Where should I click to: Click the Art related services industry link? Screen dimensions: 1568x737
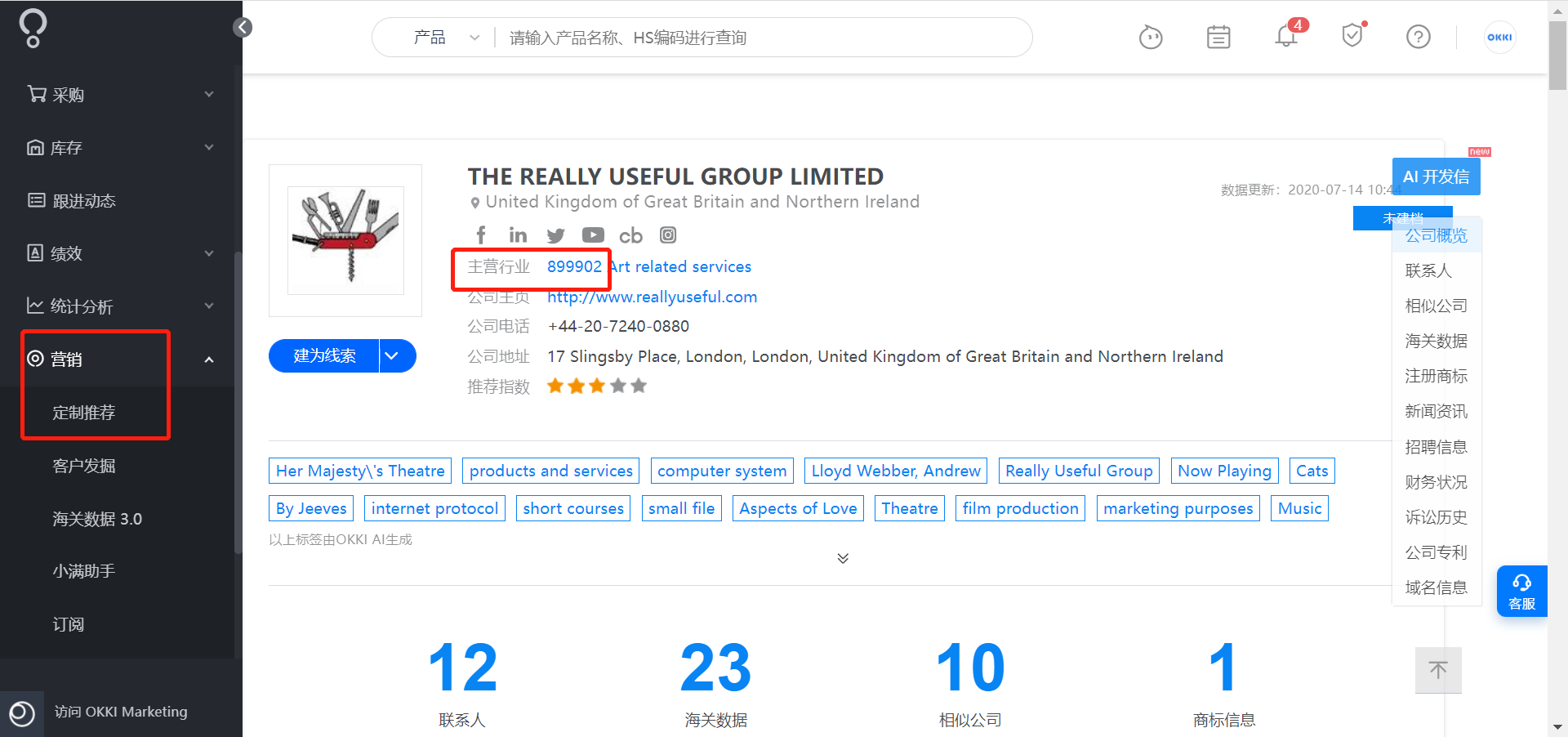pyautogui.click(x=680, y=266)
